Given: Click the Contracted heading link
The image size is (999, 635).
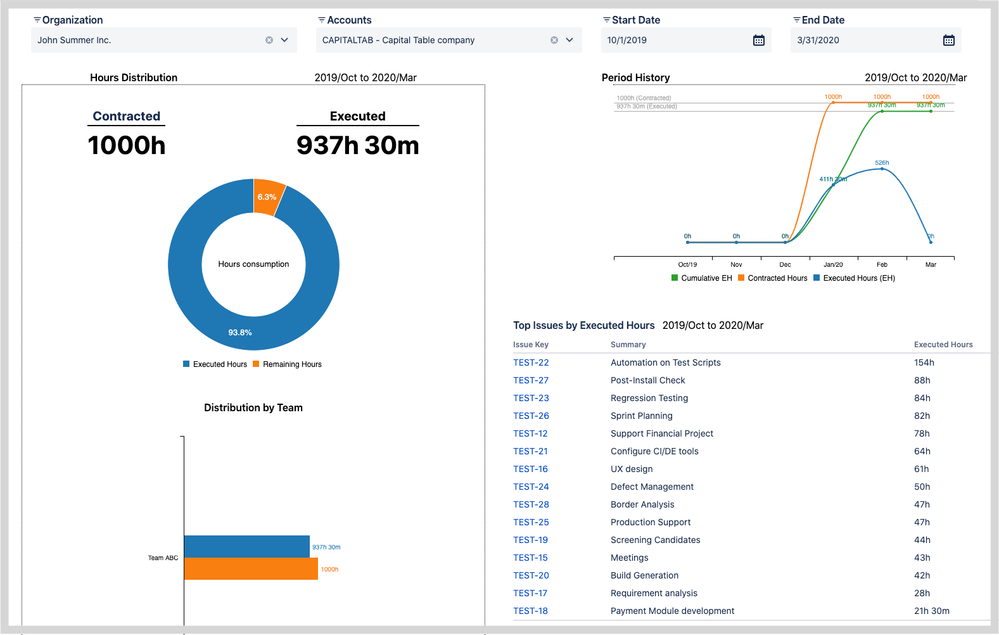Looking at the screenshot, I should tap(126, 117).
